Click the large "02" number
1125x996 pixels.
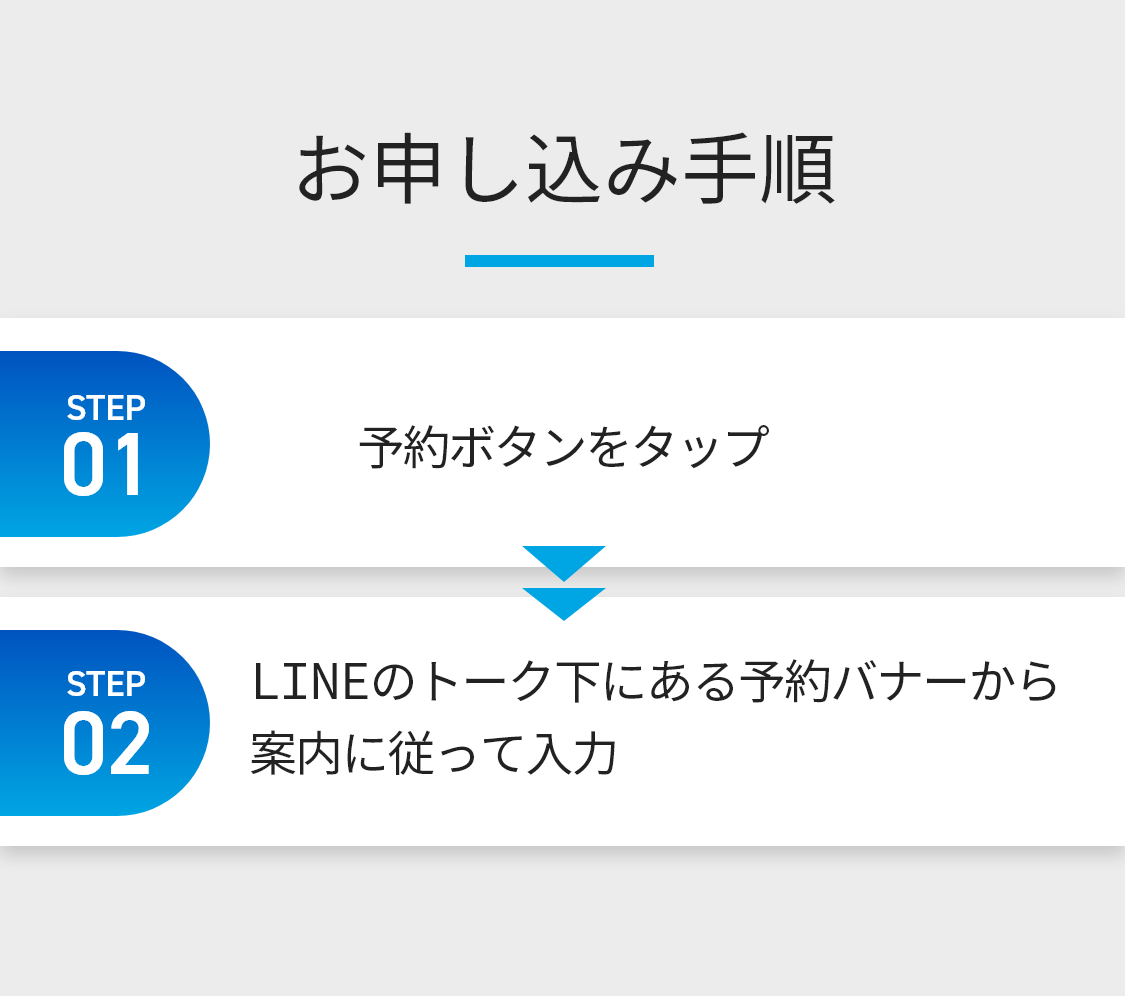point(106,745)
